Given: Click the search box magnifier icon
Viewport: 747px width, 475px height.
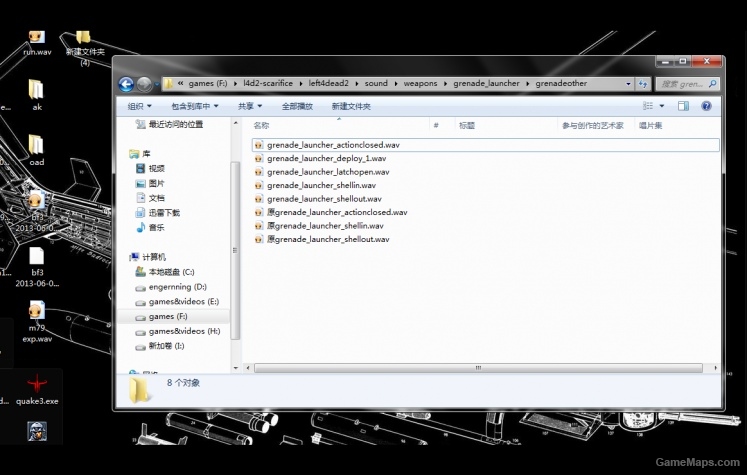Looking at the screenshot, I should pyautogui.click(x=712, y=84).
